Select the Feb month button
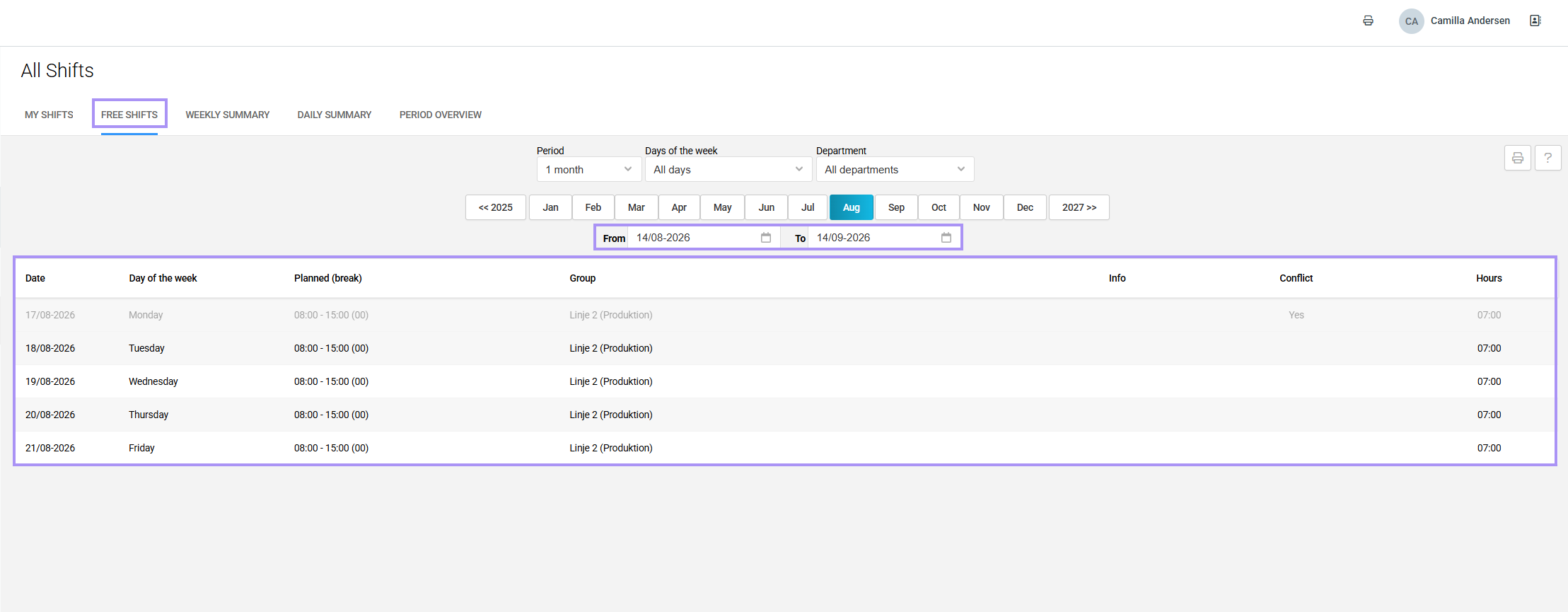 (593, 207)
